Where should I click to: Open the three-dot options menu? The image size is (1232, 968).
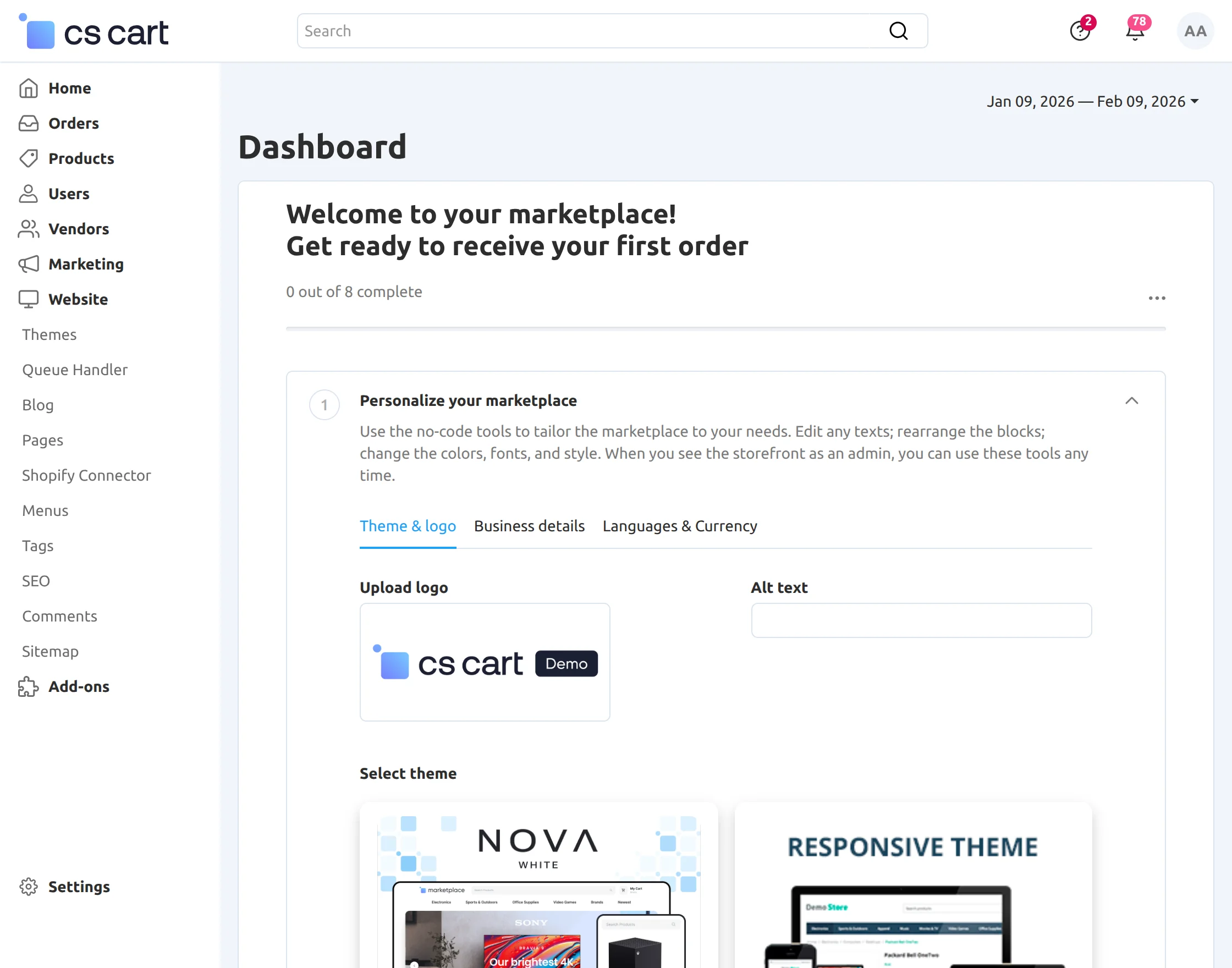click(1157, 298)
